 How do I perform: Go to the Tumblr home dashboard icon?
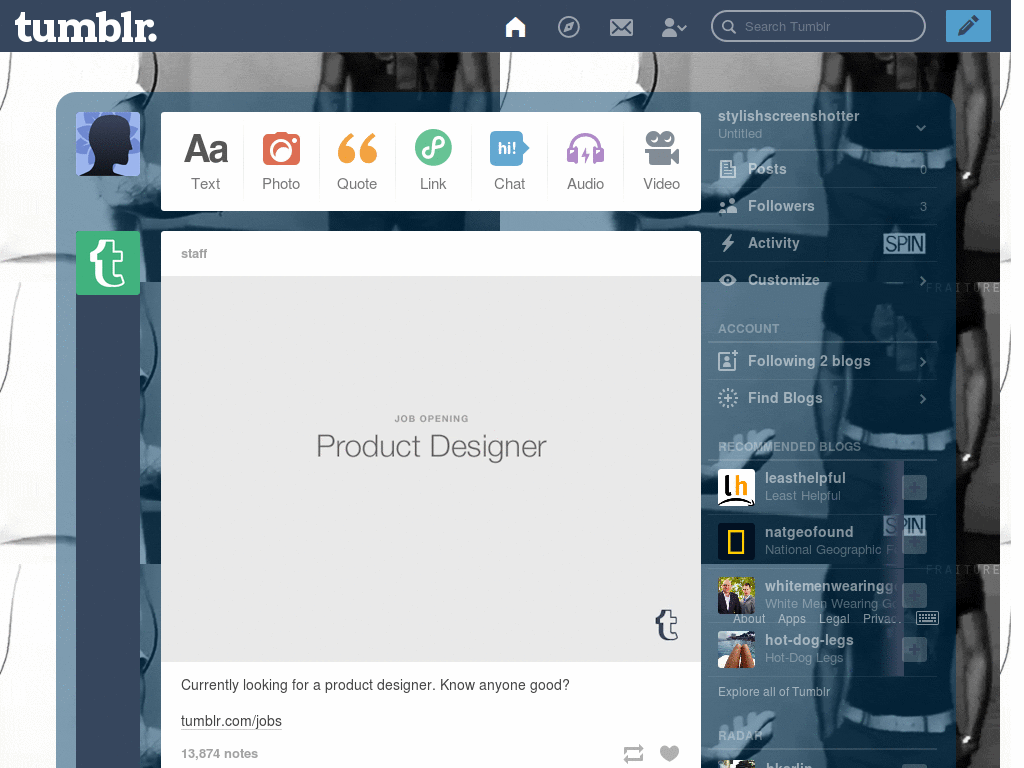pos(515,27)
